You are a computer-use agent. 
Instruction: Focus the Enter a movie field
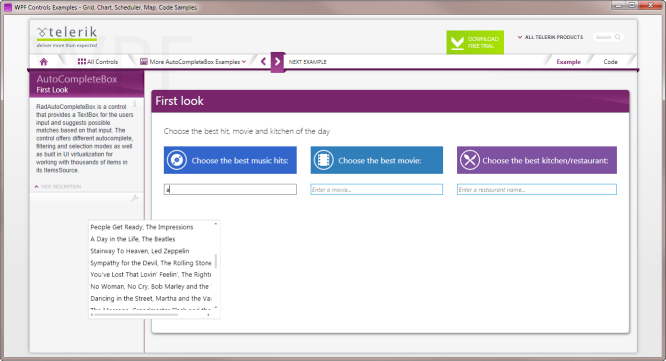pyautogui.click(x=376, y=189)
